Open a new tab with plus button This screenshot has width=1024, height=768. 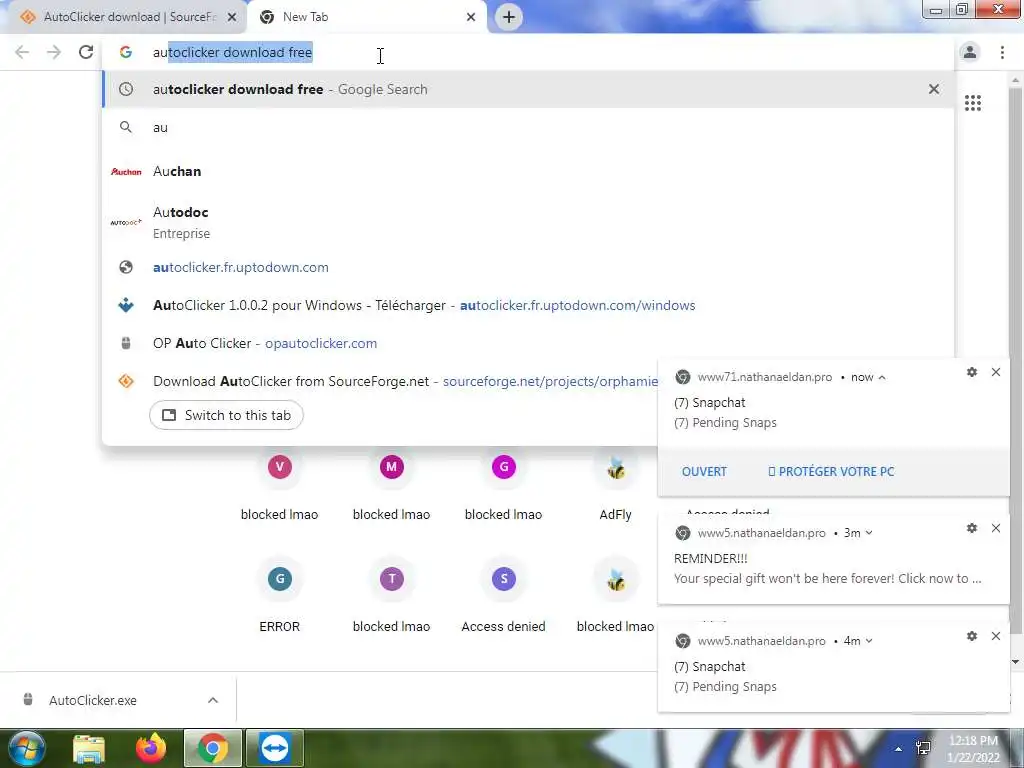point(509,17)
